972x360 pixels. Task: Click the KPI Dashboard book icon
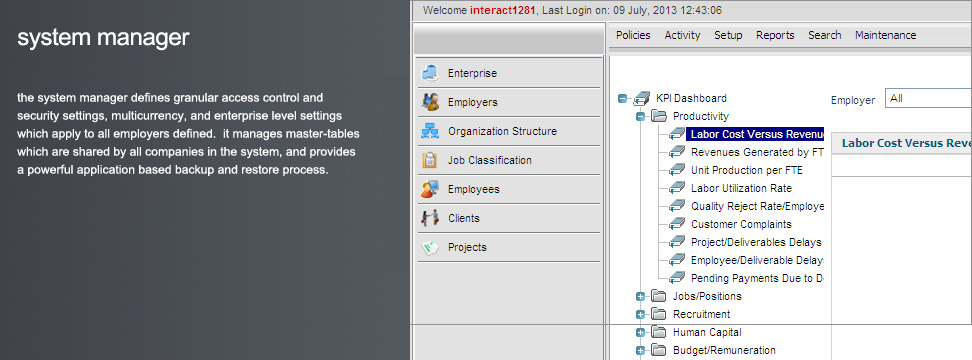[x=642, y=98]
